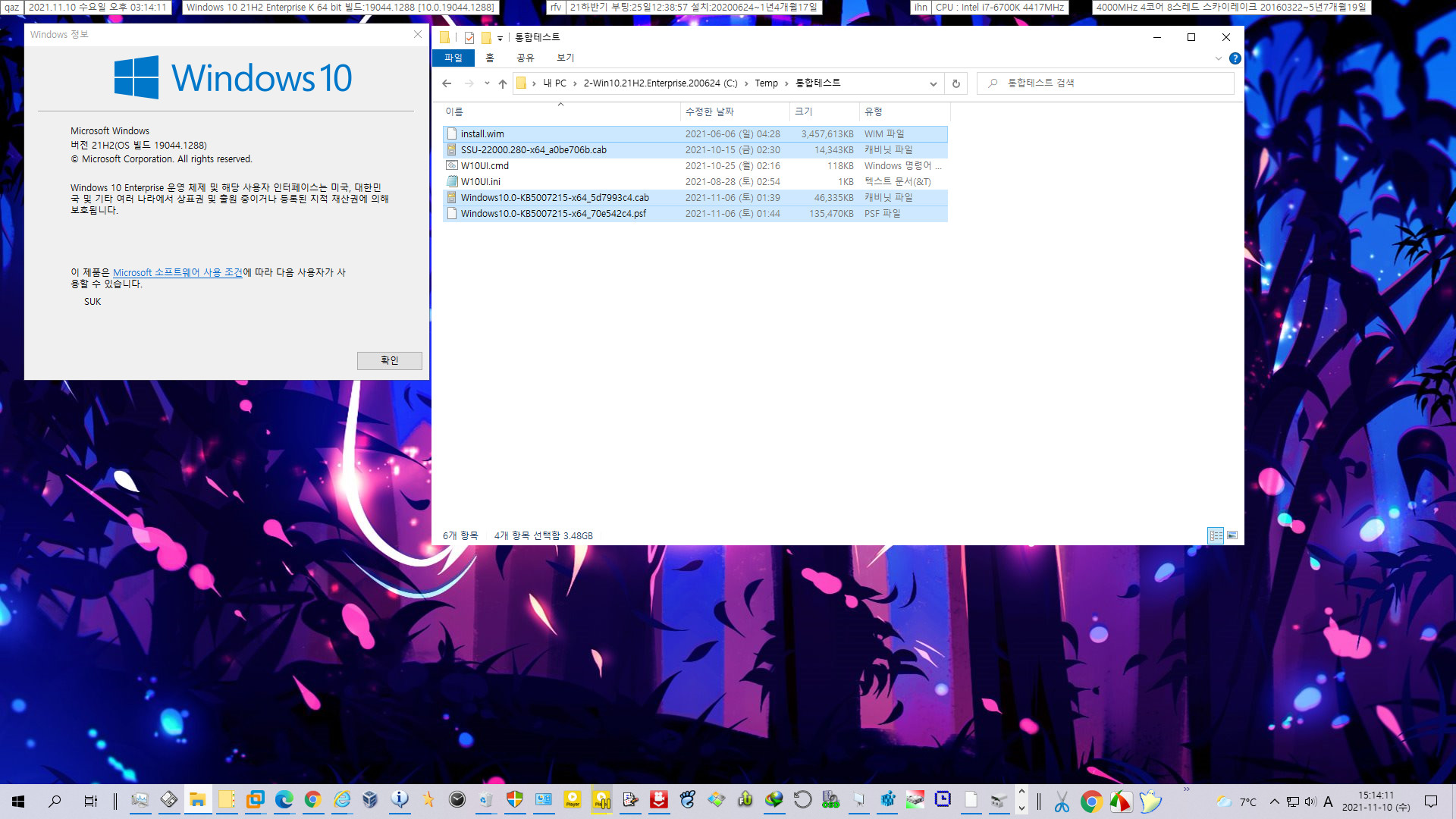Click the Explorer back navigation arrow
Viewport: 1456px width, 819px height.
coord(447,83)
